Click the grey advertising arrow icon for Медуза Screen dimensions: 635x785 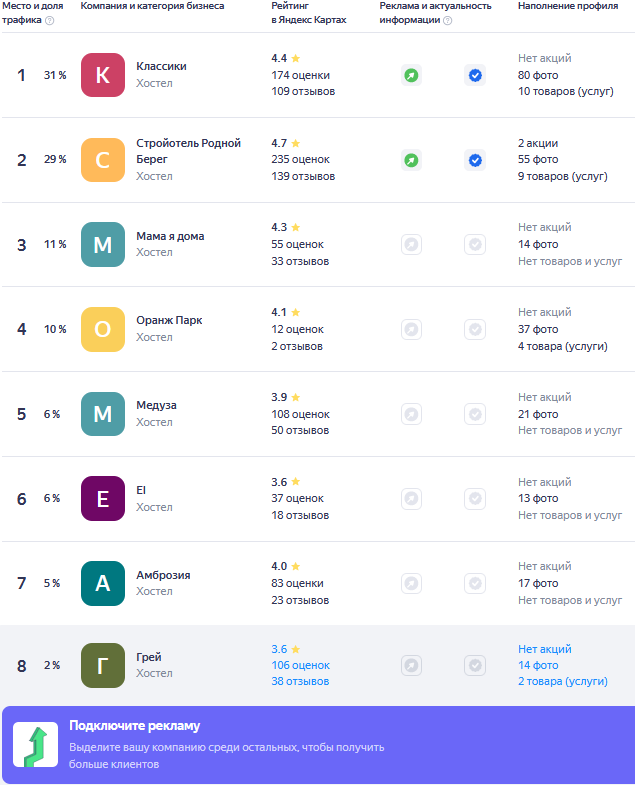pos(411,414)
